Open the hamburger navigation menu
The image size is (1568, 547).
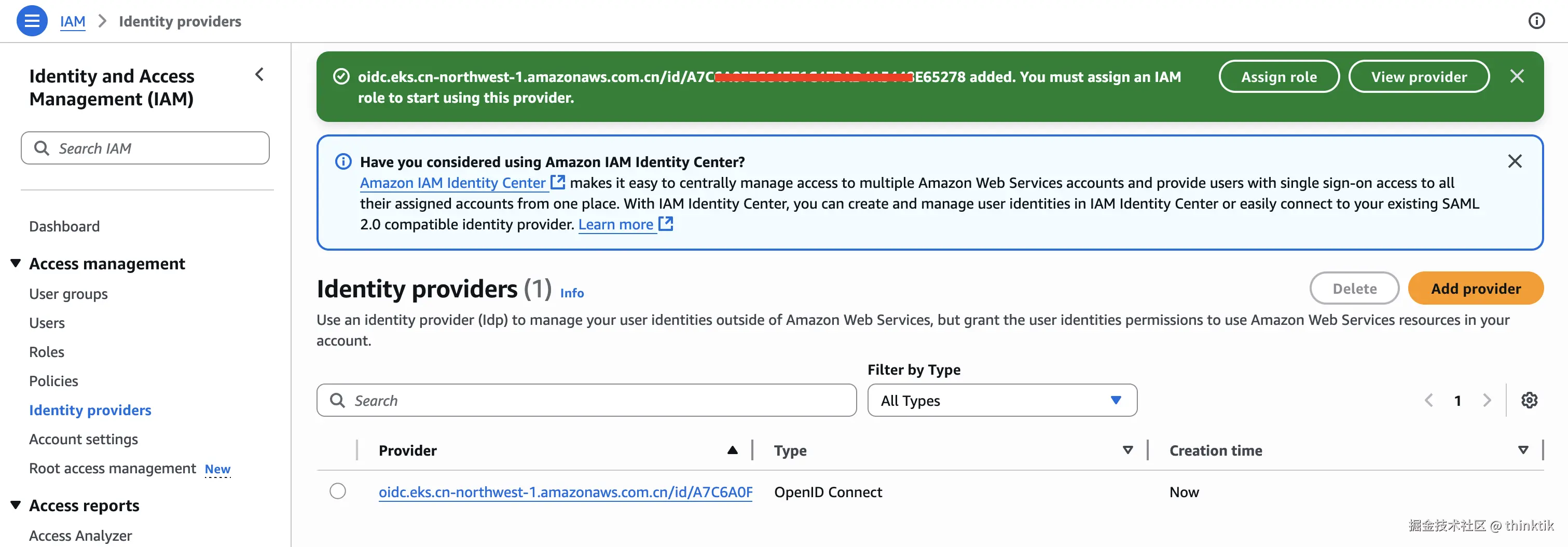(x=32, y=21)
